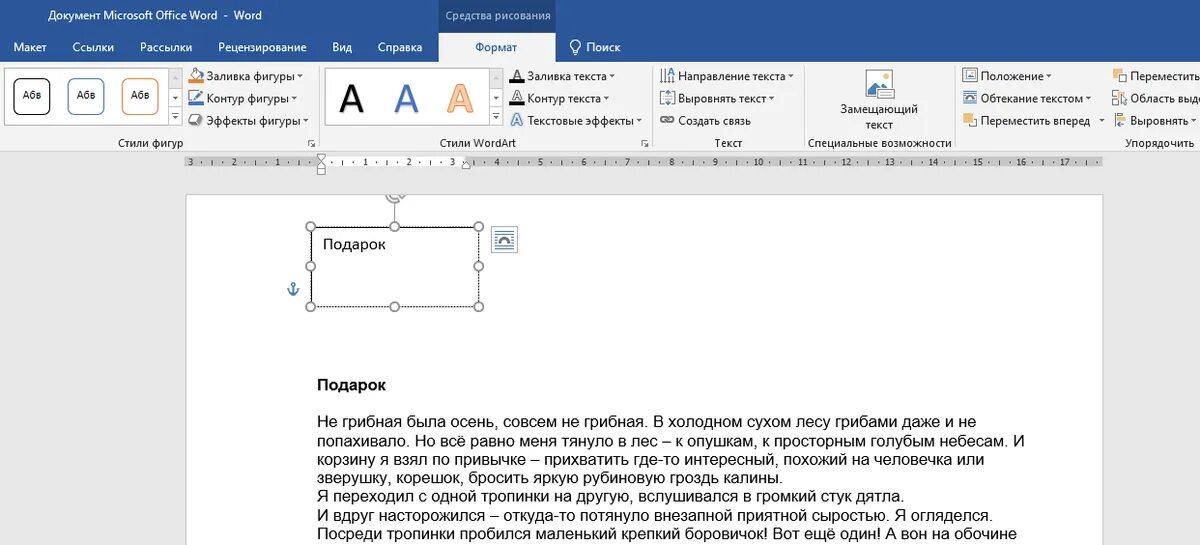Click the Заливка текста letter A icon
The image size is (1200, 545).
click(x=517, y=76)
